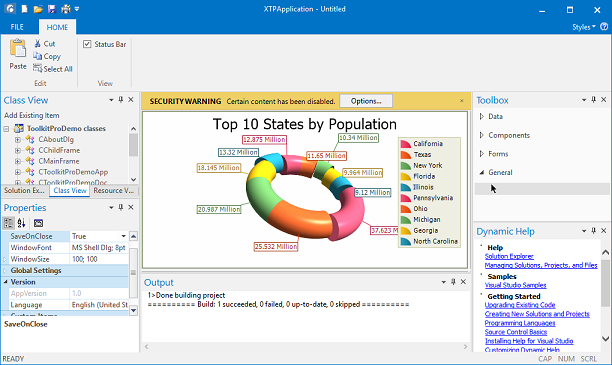Open the application system menu icon
Viewport: 612px width, 365px height.
[10, 8]
